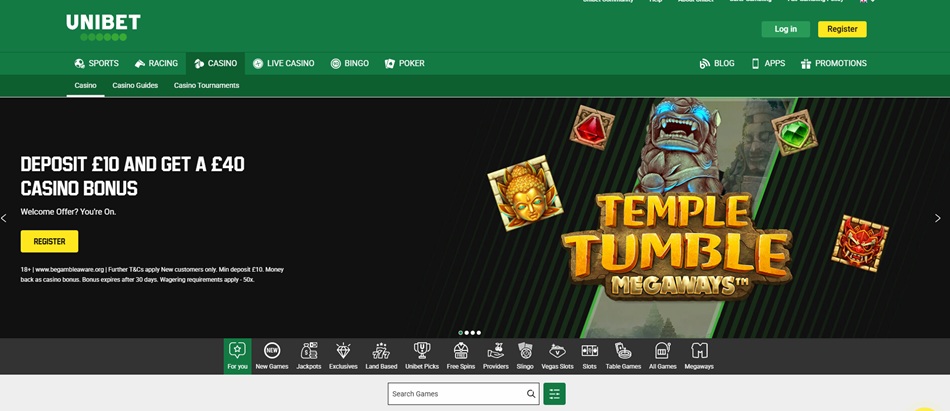View the Promotions page

coord(834,63)
